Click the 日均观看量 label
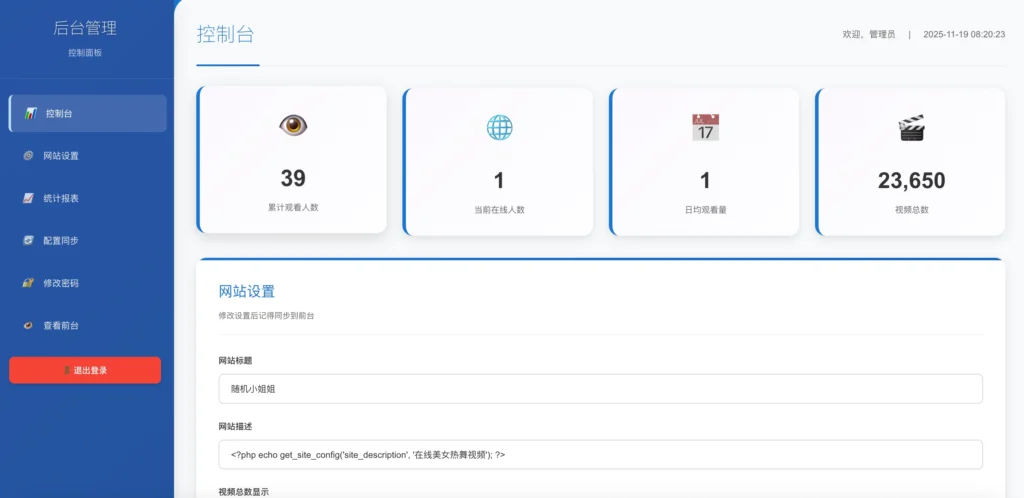The image size is (1024, 498). click(x=705, y=210)
